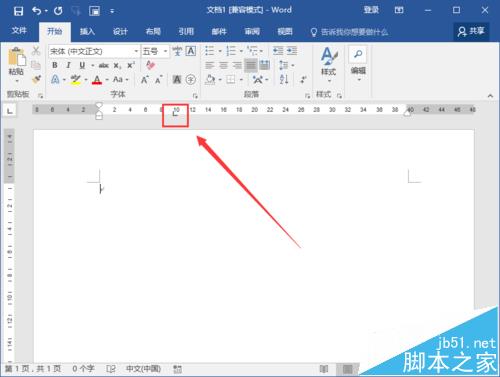Click the sort A-Z icon
The image size is (500, 377).
pyautogui.click(x=284, y=79)
